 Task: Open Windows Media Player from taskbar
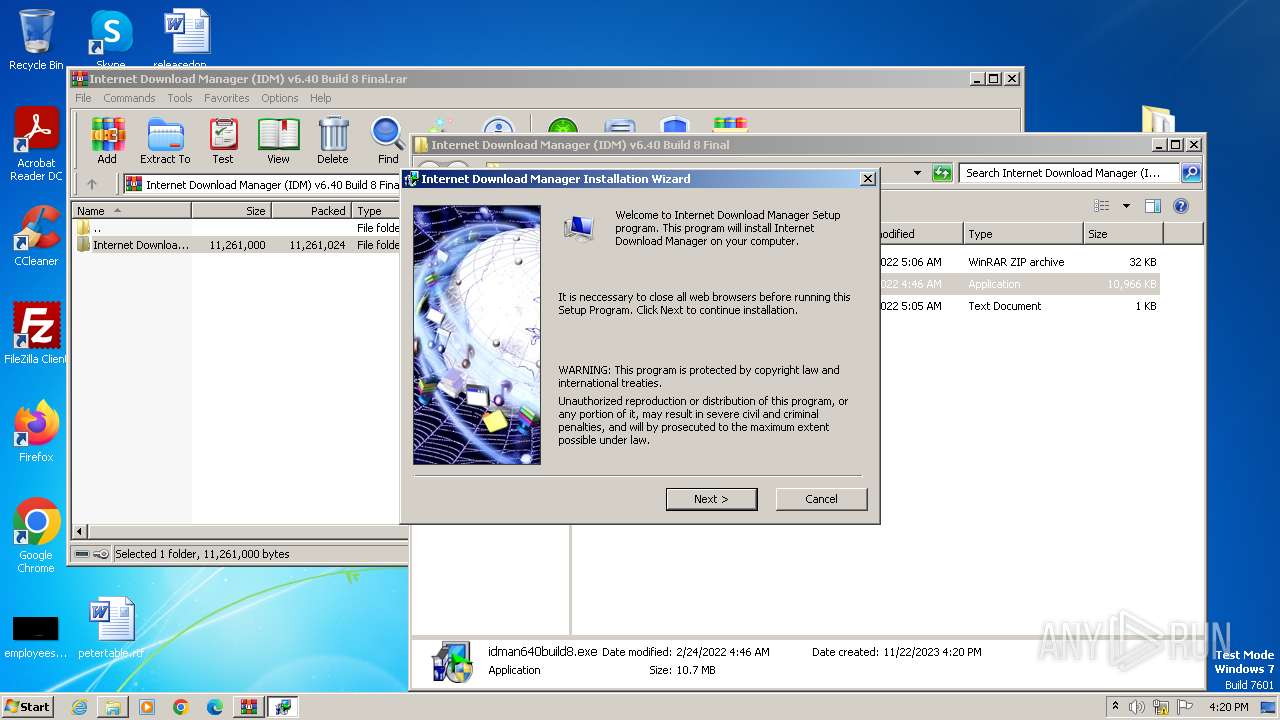click(x=147, y=707)
